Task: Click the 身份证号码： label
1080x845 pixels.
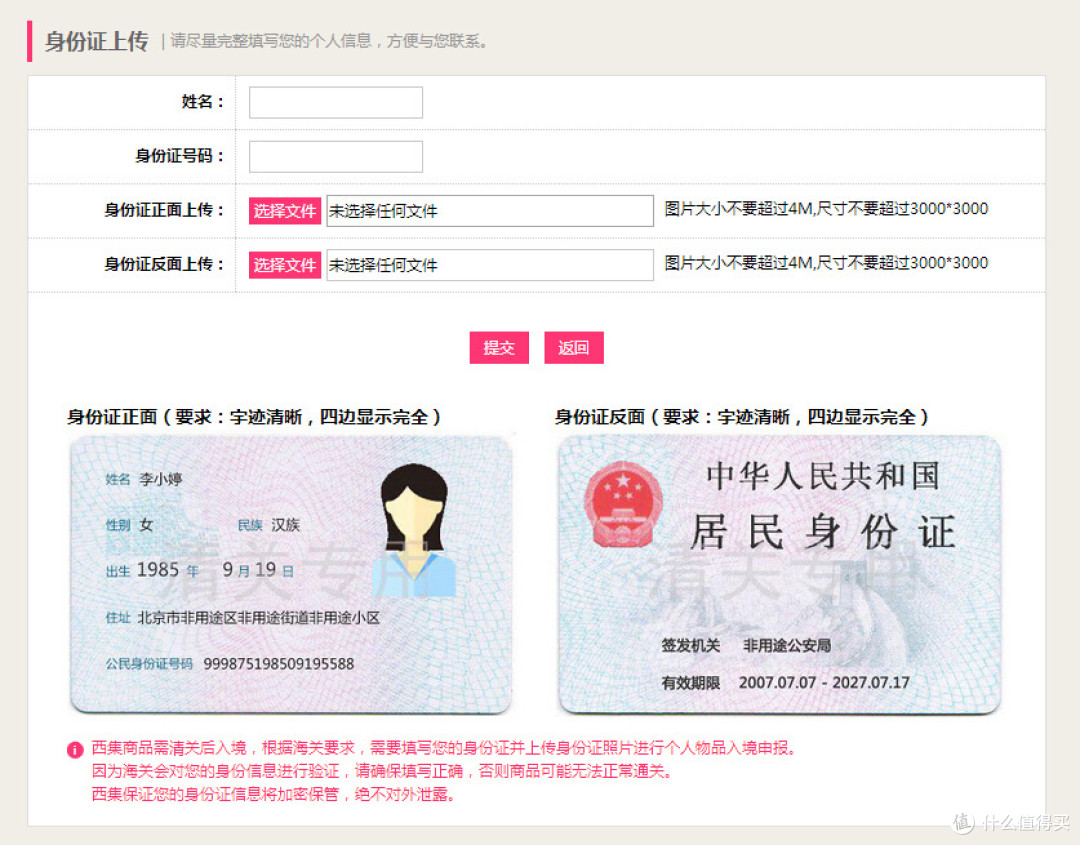Action: 180,156
